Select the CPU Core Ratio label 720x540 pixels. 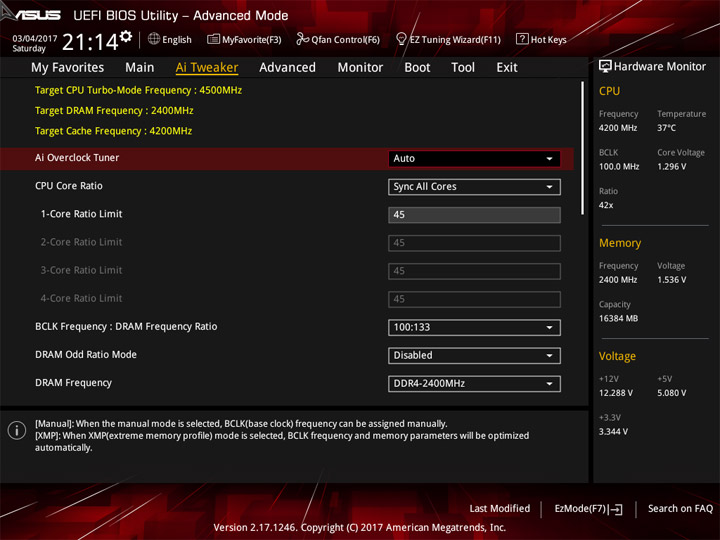[x=69, y=186]
